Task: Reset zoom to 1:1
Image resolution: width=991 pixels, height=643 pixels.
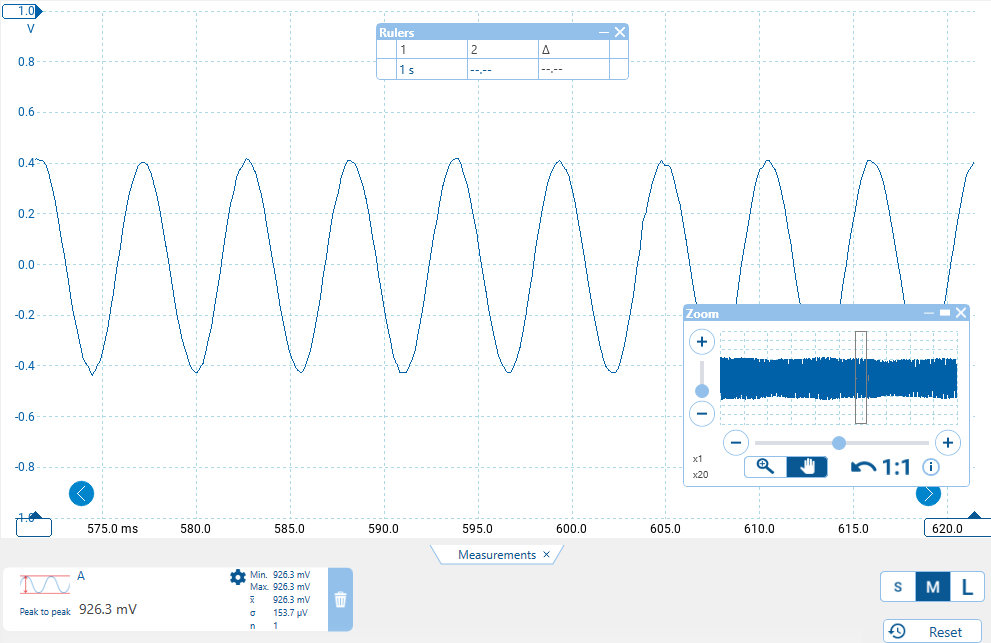Action: click(x=897, y=467)
